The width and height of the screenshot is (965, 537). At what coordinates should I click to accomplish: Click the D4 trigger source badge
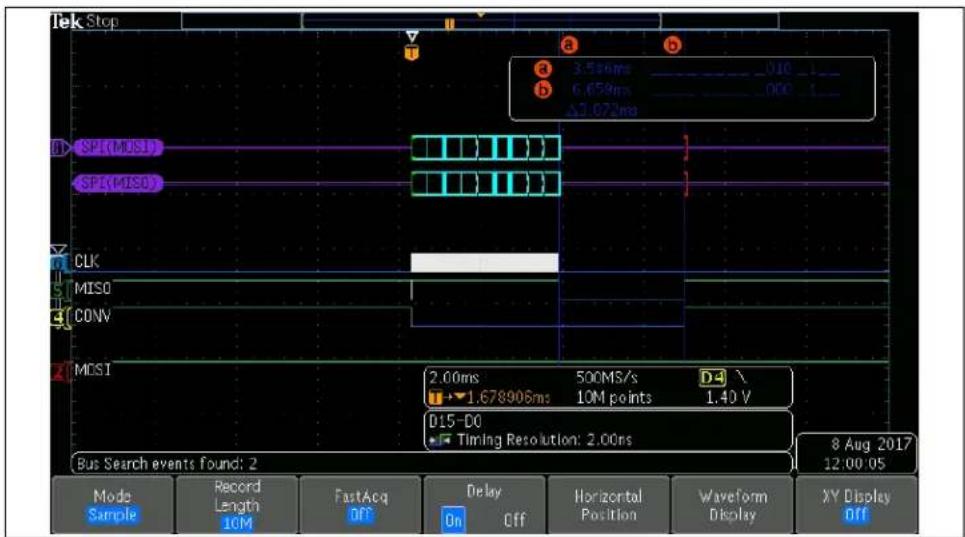tap(713, 378)
